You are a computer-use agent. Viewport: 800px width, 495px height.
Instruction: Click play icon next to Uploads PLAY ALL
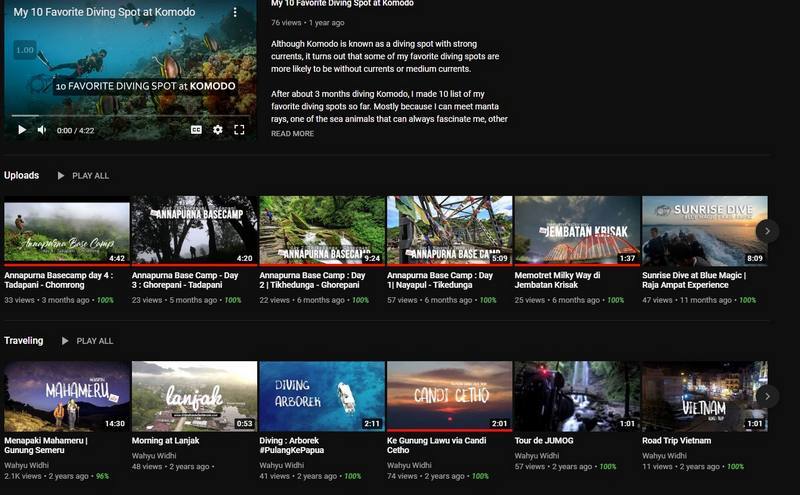tap(61, 176)
